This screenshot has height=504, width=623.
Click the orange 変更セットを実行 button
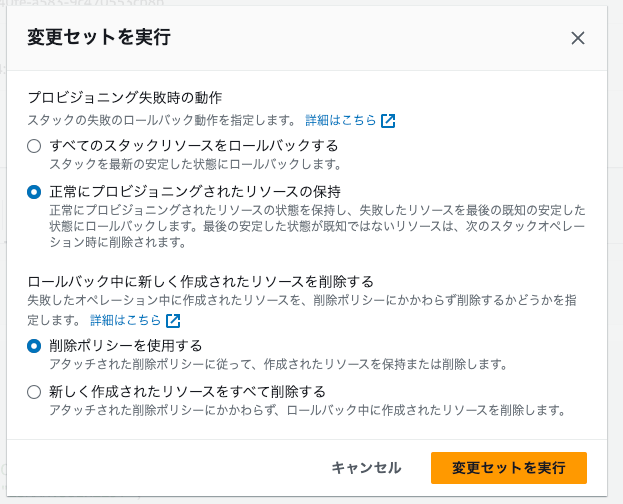tap(508, 467)
